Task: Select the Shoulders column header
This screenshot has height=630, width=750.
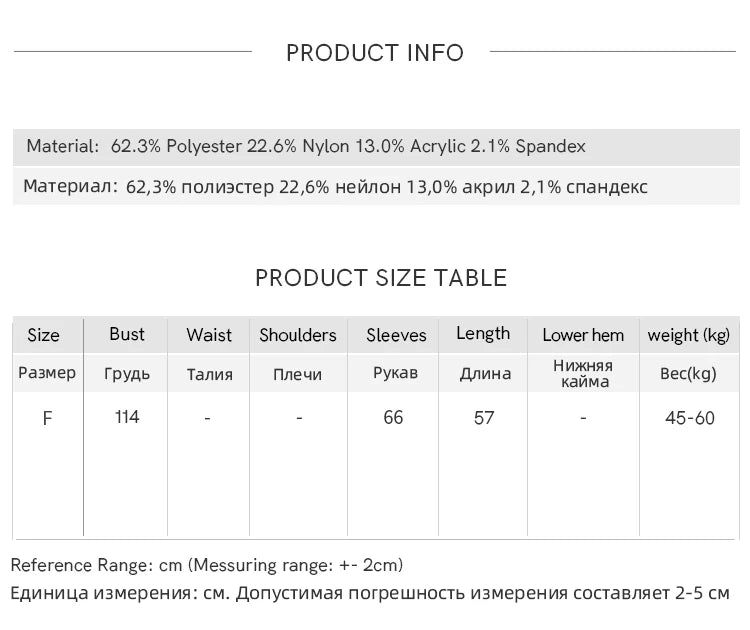Action: click(298, 335)
